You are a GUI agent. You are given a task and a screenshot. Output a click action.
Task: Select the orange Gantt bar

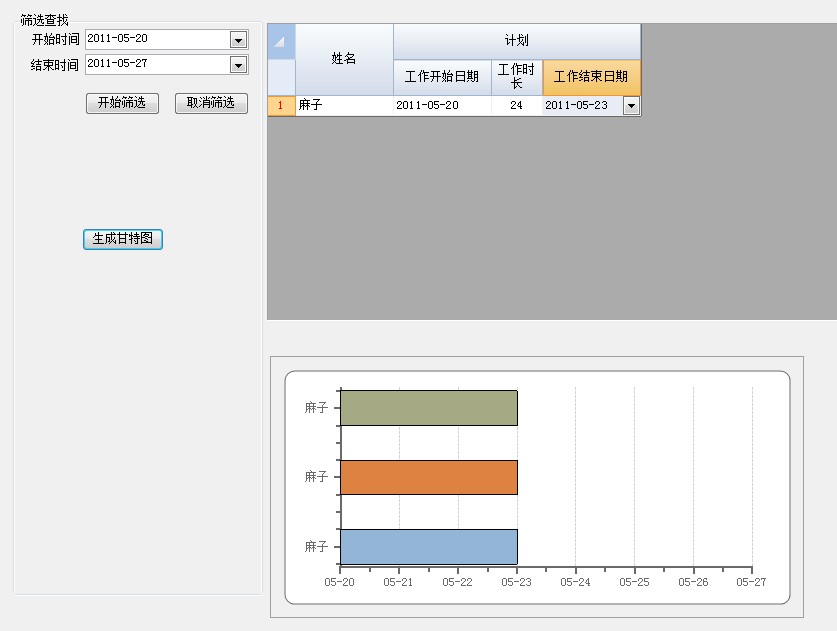429,477
